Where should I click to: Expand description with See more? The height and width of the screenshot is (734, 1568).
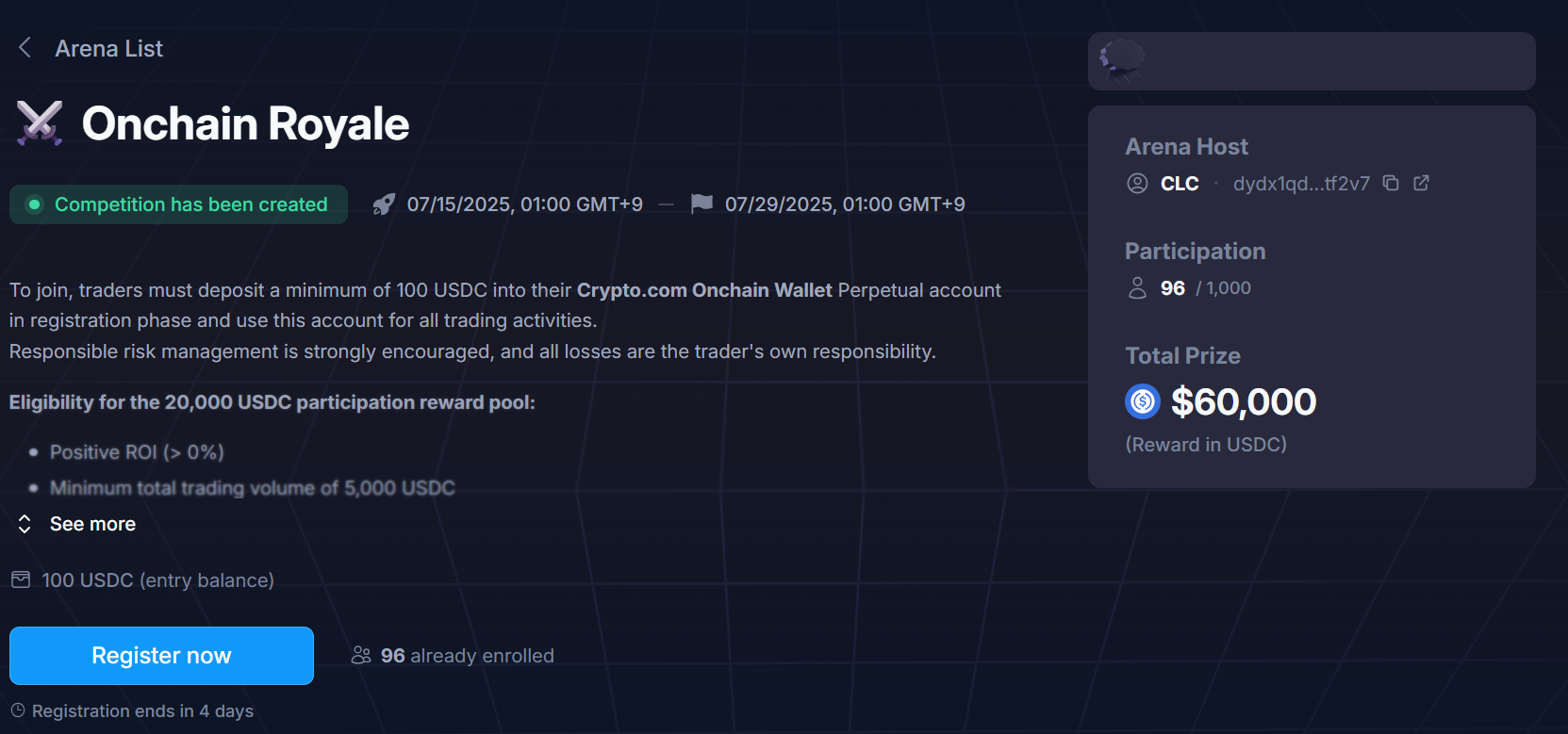tap(92, 524)
